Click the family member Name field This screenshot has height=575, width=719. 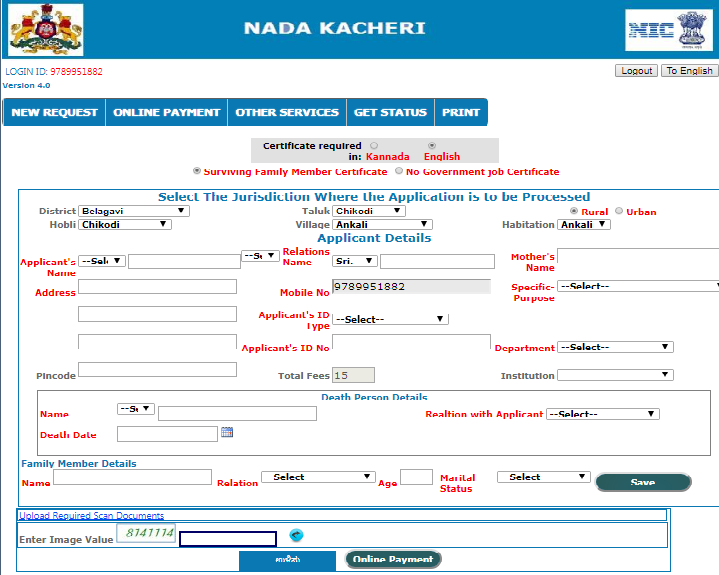(133, 477)
